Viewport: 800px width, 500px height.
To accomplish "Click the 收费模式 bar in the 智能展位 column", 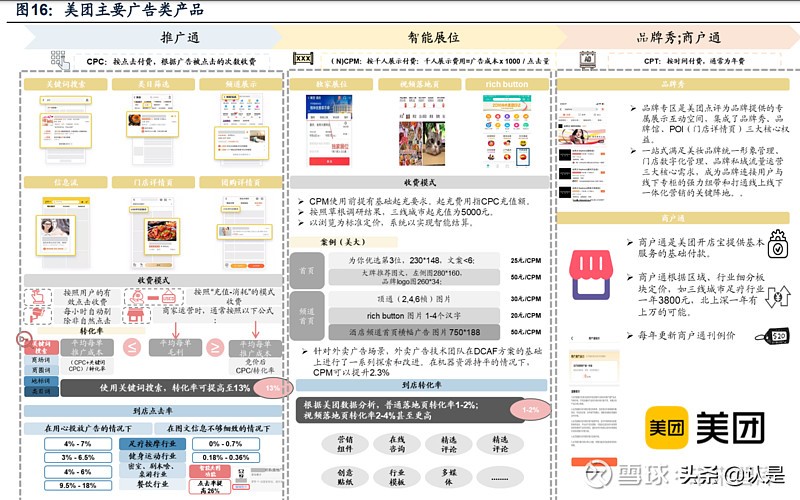I will pyautogui.click(x=419, y=182).
